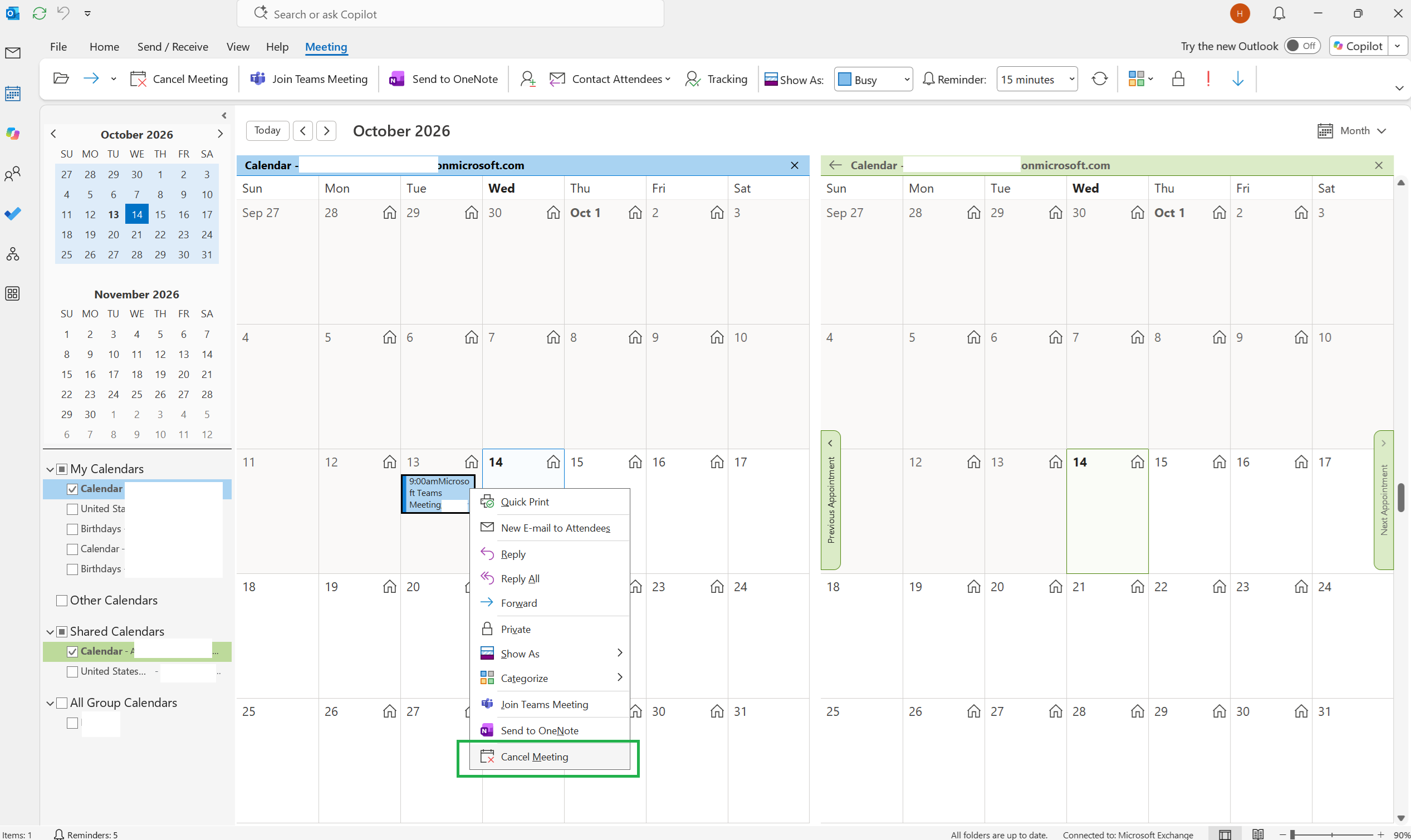Uncheck shared Calendar under Shared Calendars
The height and width of the screenshot is (840, 1411).
pyautogui.click(x=72, y=651)
